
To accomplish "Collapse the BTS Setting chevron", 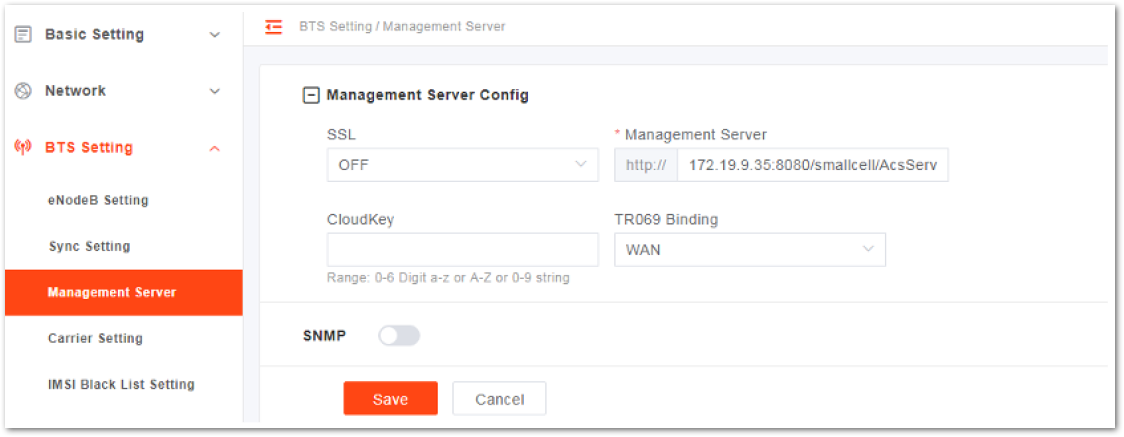I will pos(214,148).
